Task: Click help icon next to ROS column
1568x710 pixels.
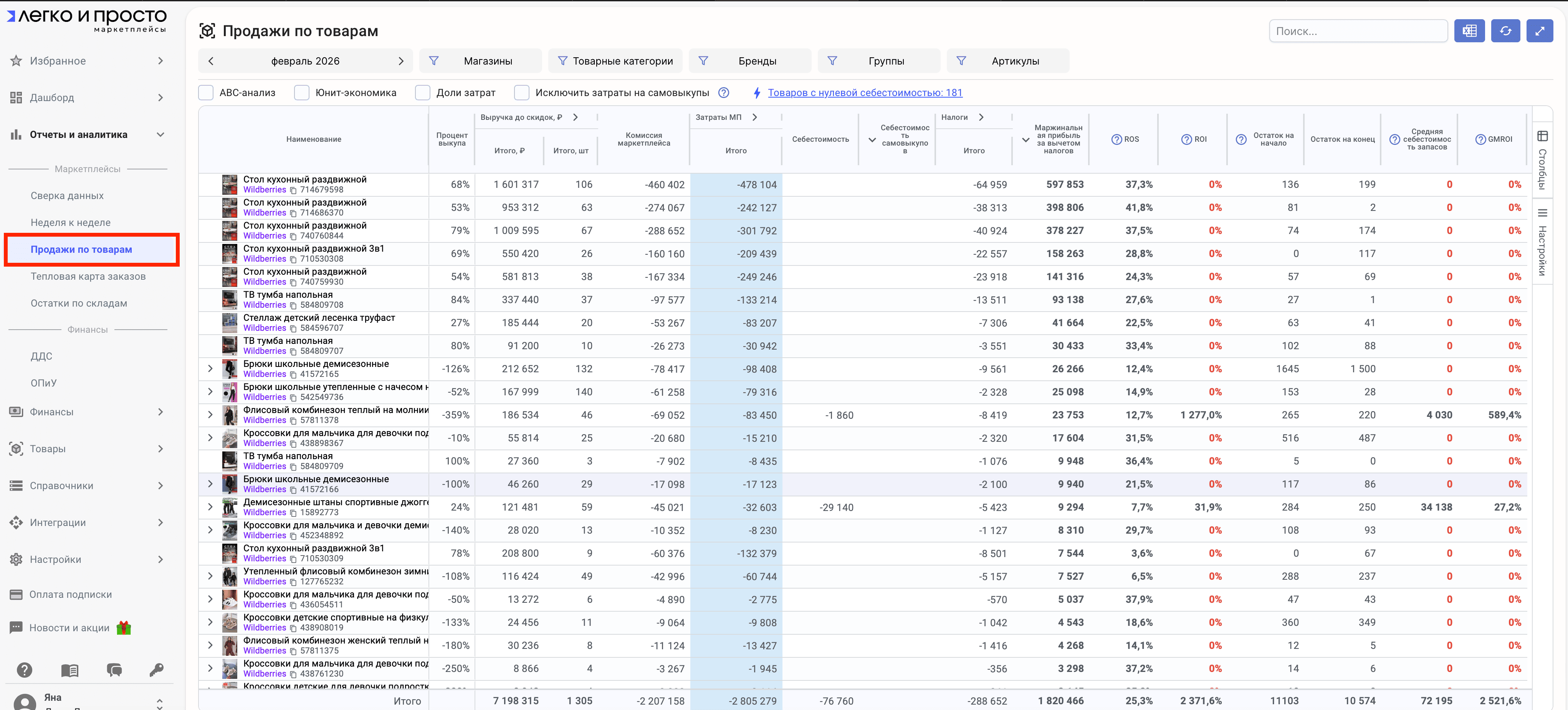Action: pos(1116,139)
